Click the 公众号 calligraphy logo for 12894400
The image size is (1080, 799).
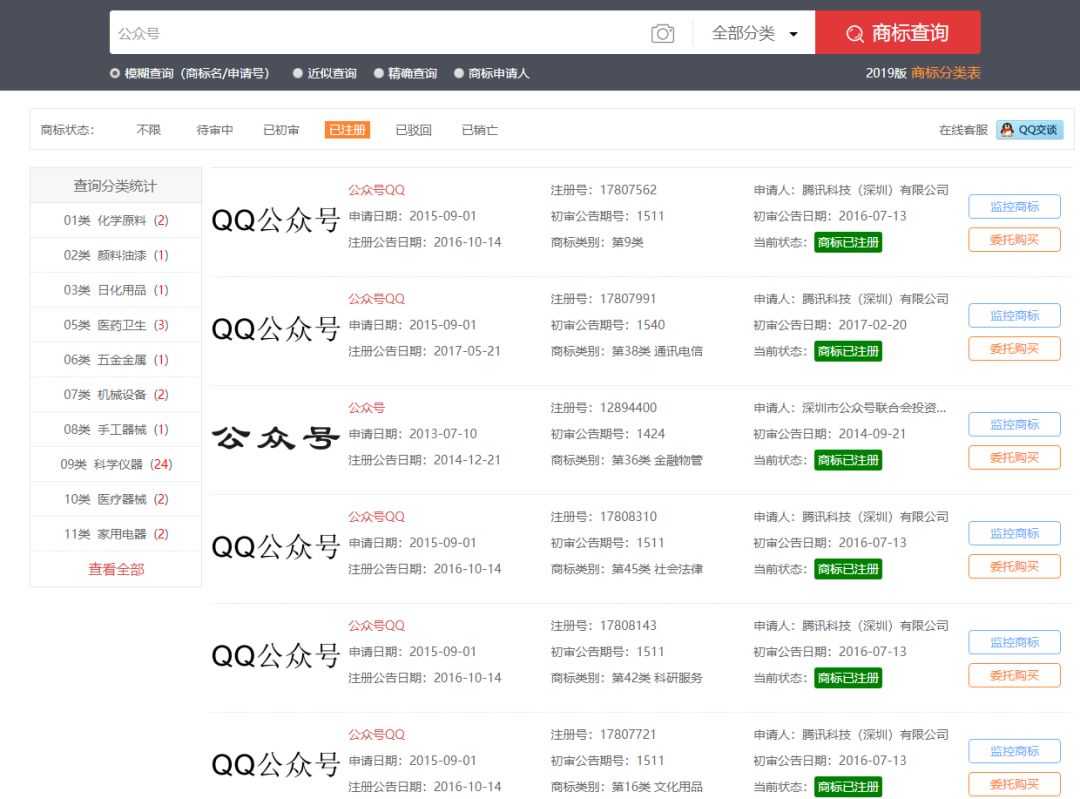[276, 437]
